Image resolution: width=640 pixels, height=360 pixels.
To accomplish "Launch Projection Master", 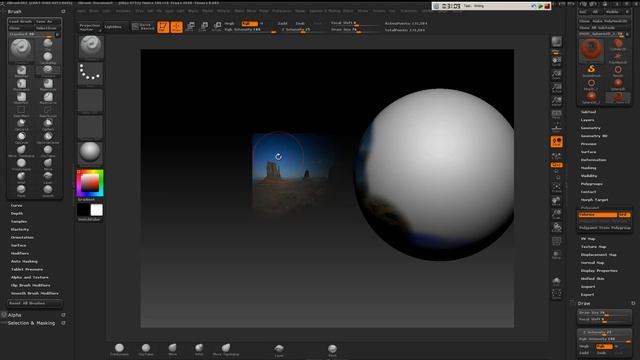I will click(x=89, y=27).
